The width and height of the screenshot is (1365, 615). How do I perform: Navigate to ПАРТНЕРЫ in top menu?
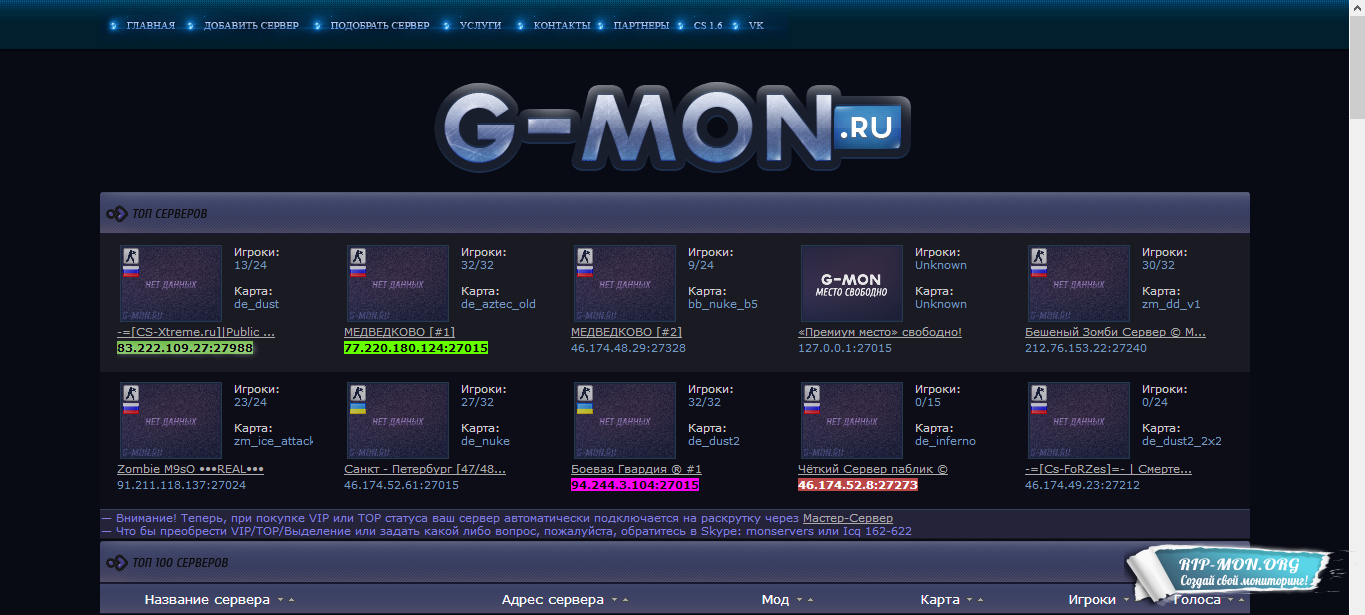tap(641, 26)
